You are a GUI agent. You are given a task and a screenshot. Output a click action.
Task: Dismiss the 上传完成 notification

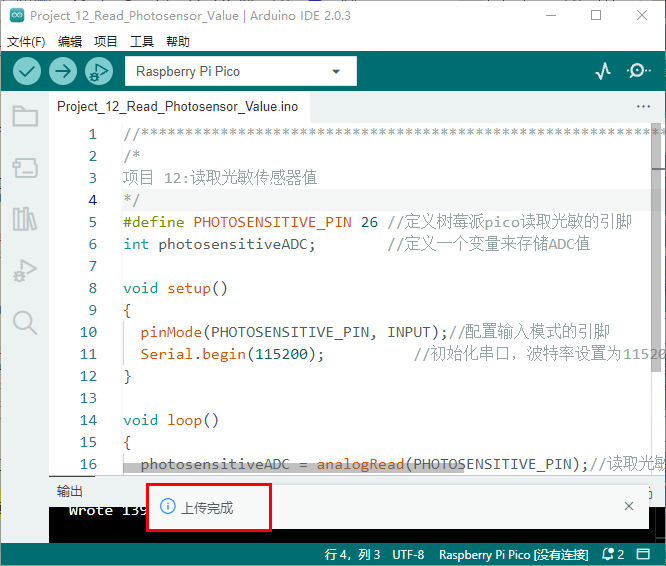629,506
